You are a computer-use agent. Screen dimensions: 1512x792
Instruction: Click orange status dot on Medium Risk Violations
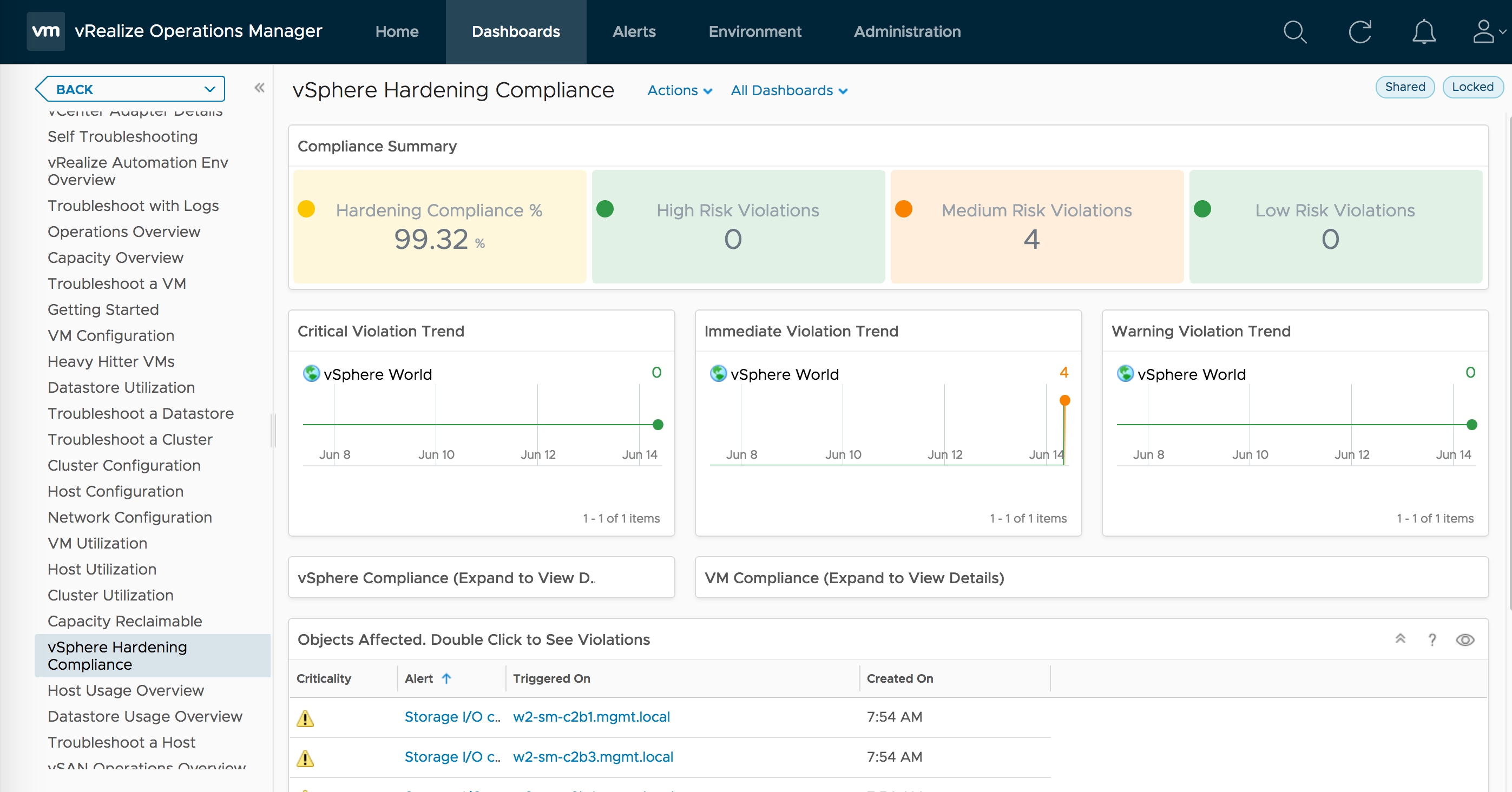pyautogui.click(x=904, y=209)
